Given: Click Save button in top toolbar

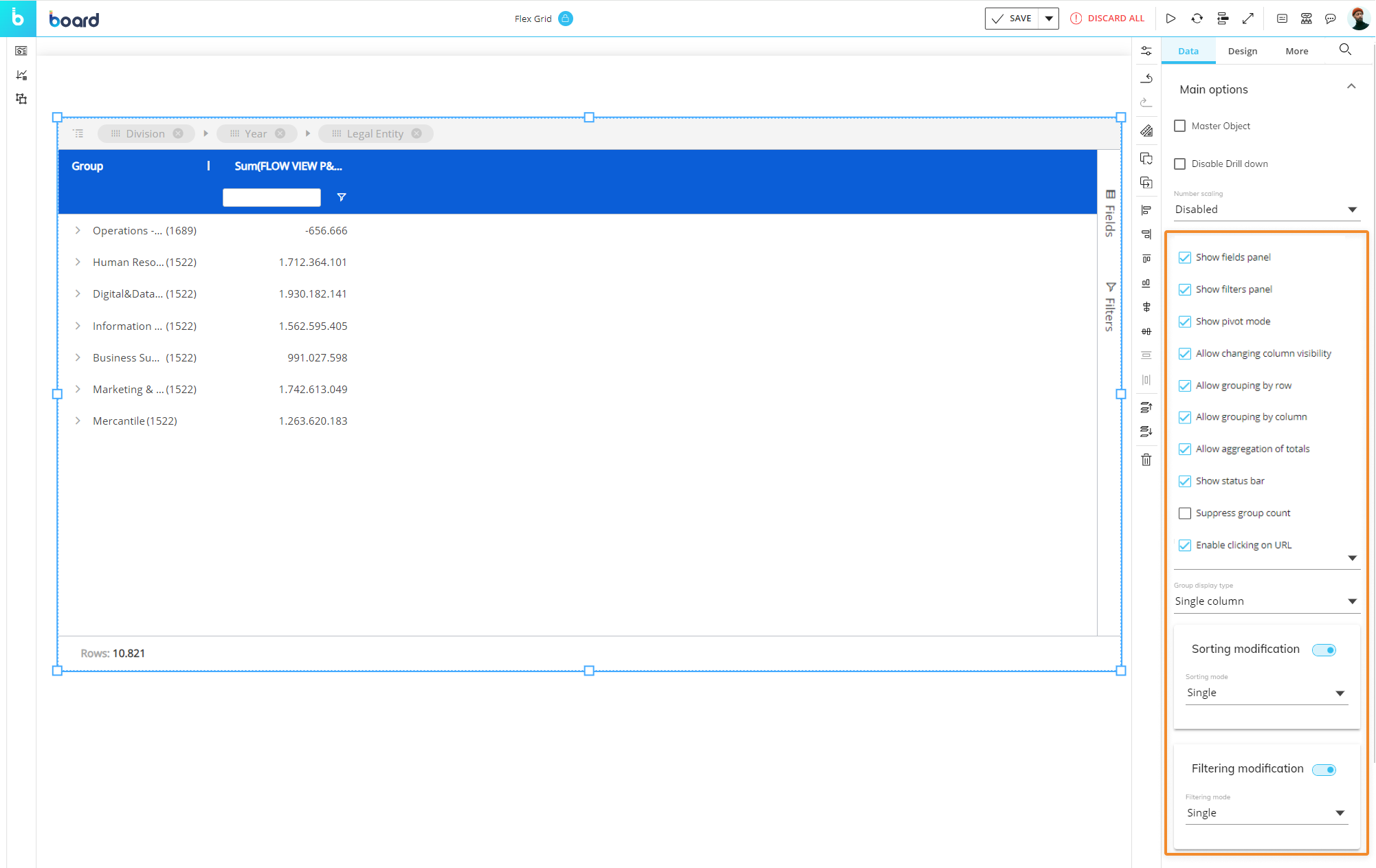Looking at the screenshot, I should coord(1012,18).
